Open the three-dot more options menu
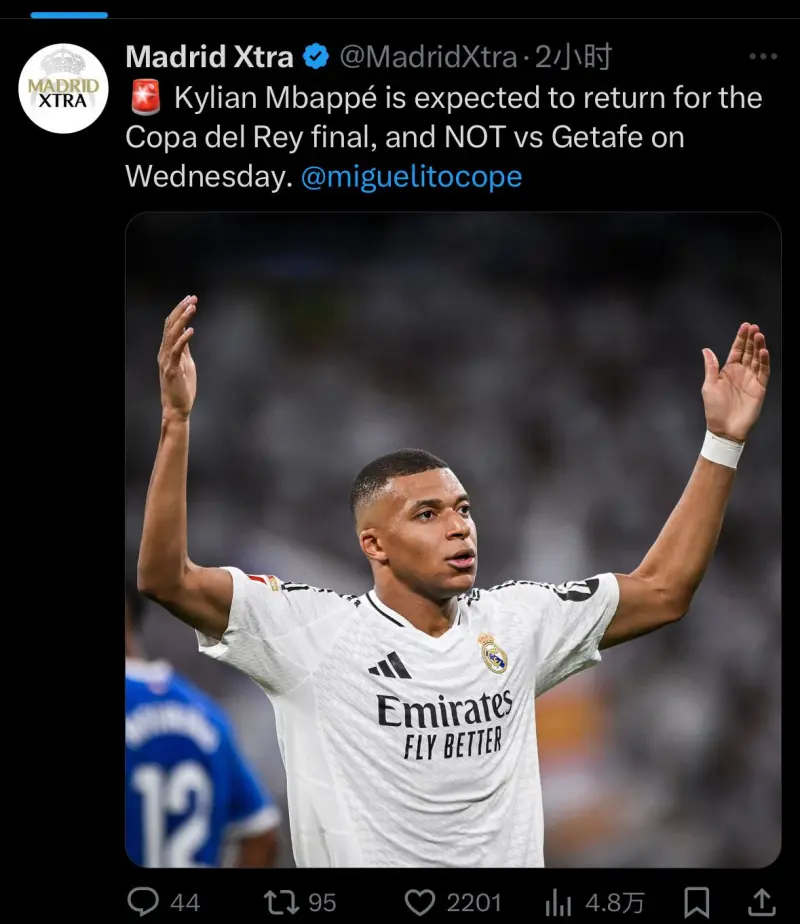Screen dimensions: 800x924 click(763, 57)
